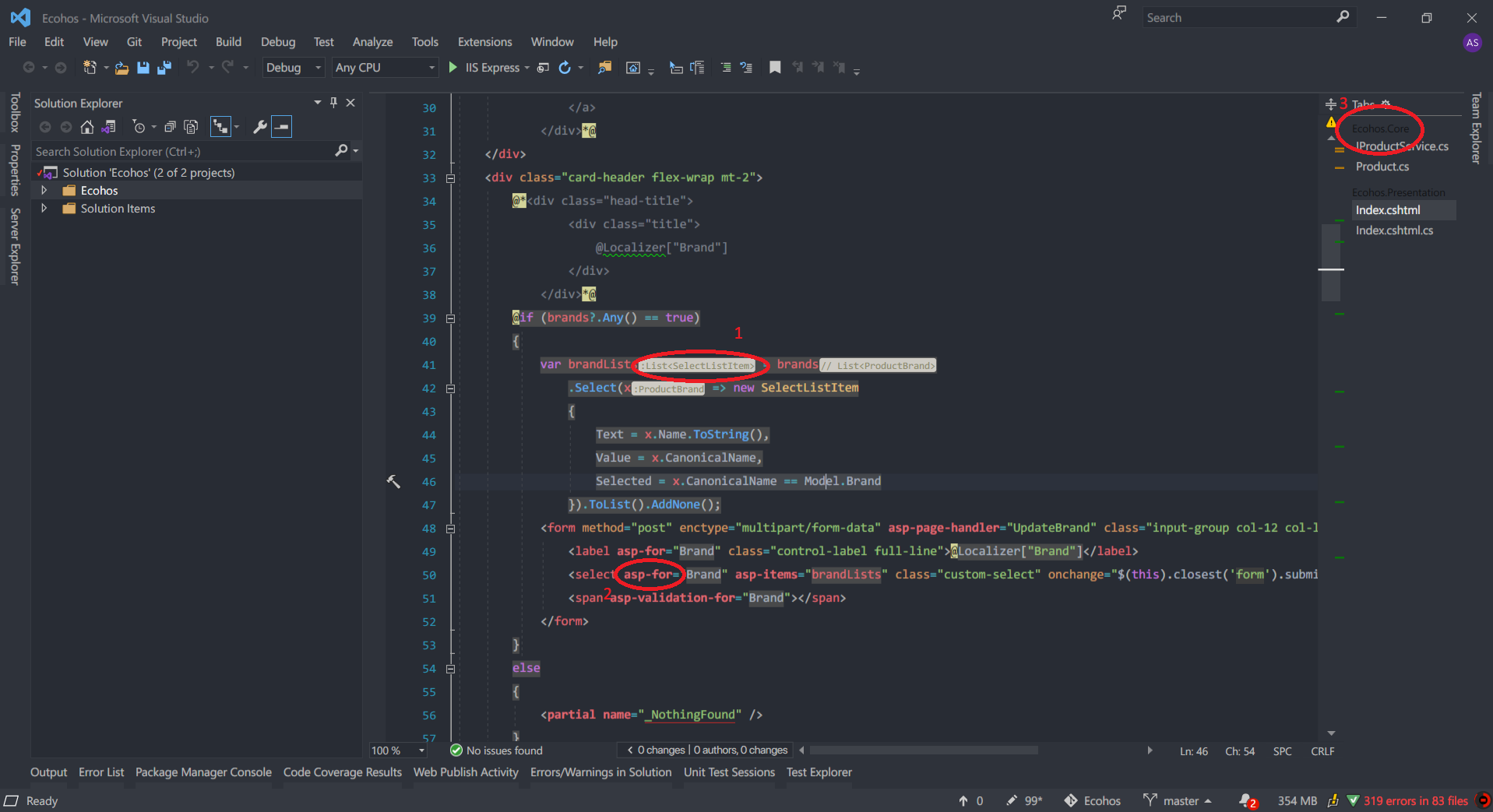This screenshot has width=1493, height=812.
Task: Click the AS account avatar
Action: coord(1472,43)
